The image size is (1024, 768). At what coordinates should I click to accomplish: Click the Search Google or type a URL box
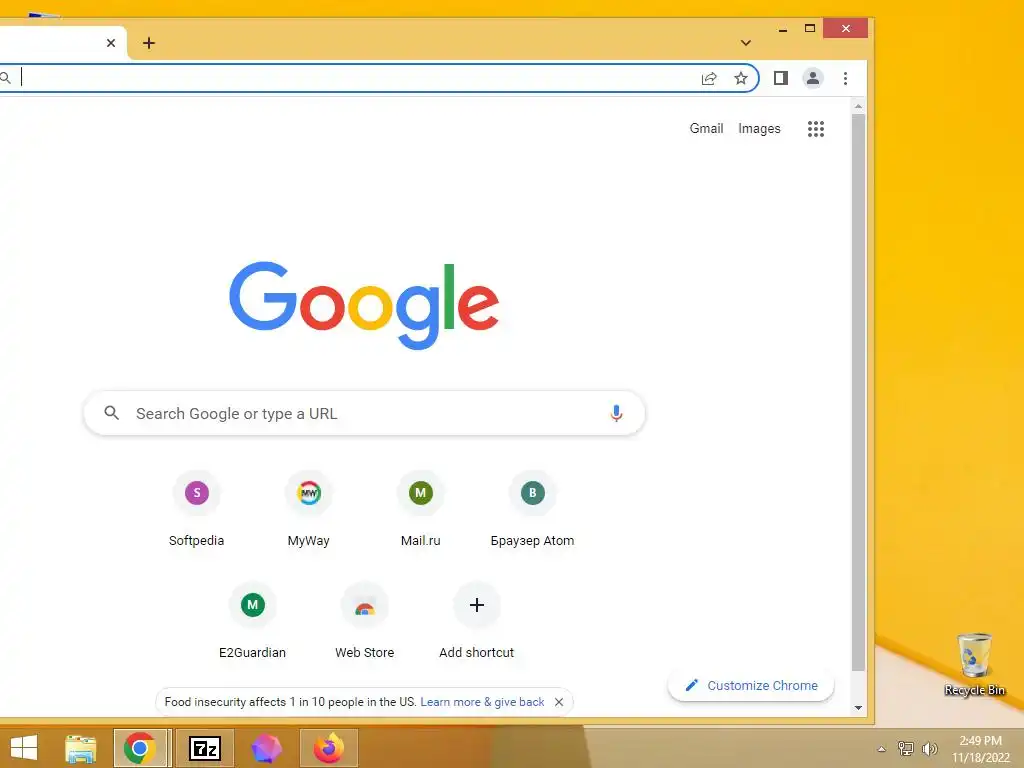coord(364,413)
